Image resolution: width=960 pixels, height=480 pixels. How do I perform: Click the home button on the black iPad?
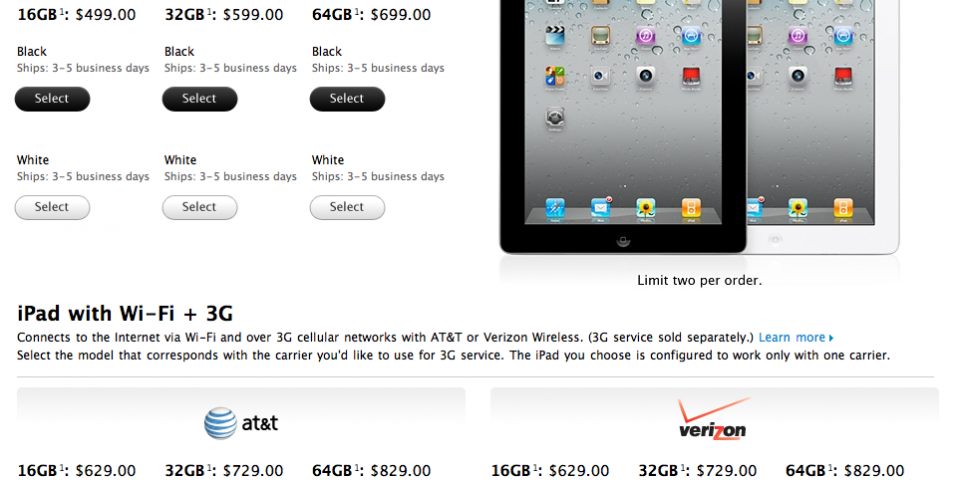[623, 240]
